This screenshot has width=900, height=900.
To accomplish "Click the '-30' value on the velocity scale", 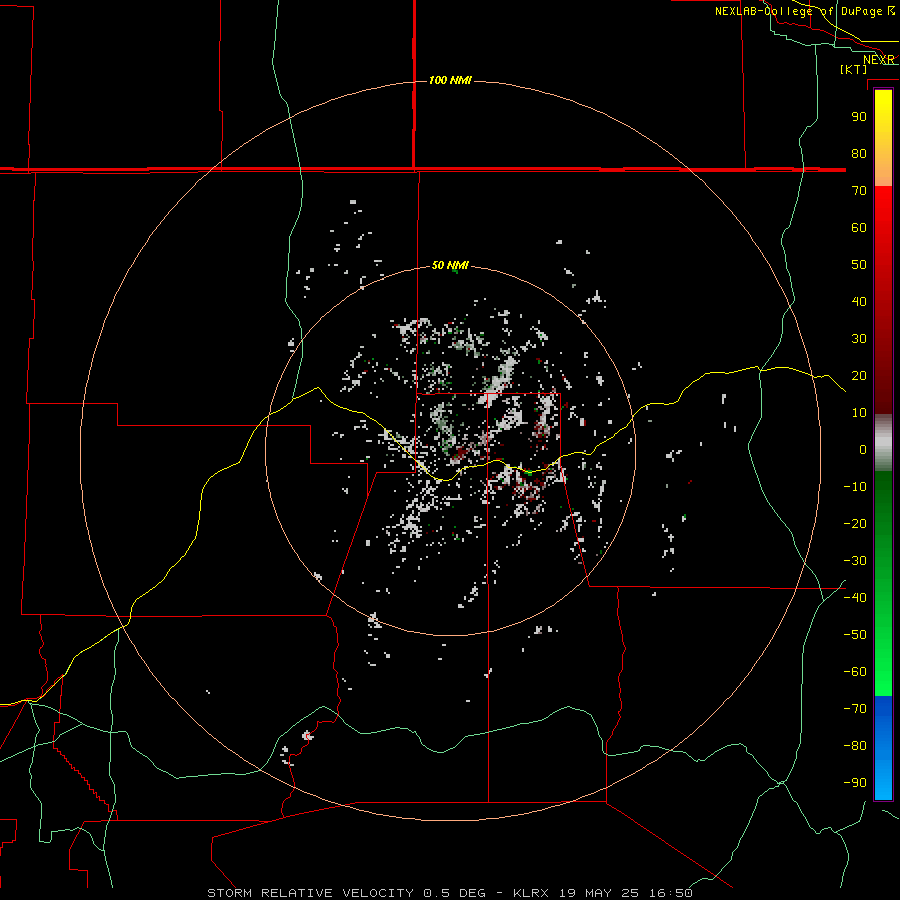I will tap(855, 561).
